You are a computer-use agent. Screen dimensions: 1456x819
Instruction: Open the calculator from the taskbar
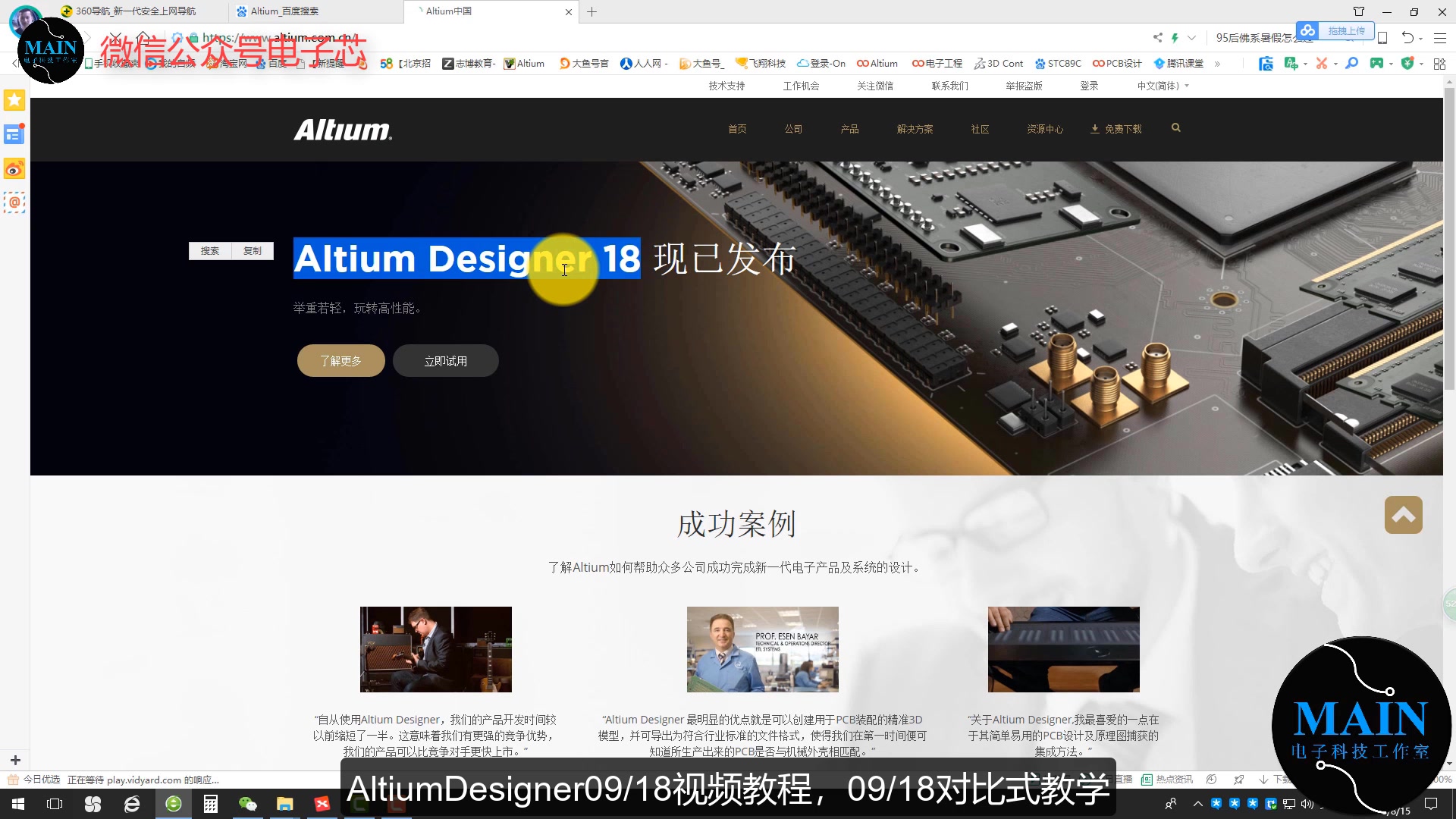pos(210,804)
